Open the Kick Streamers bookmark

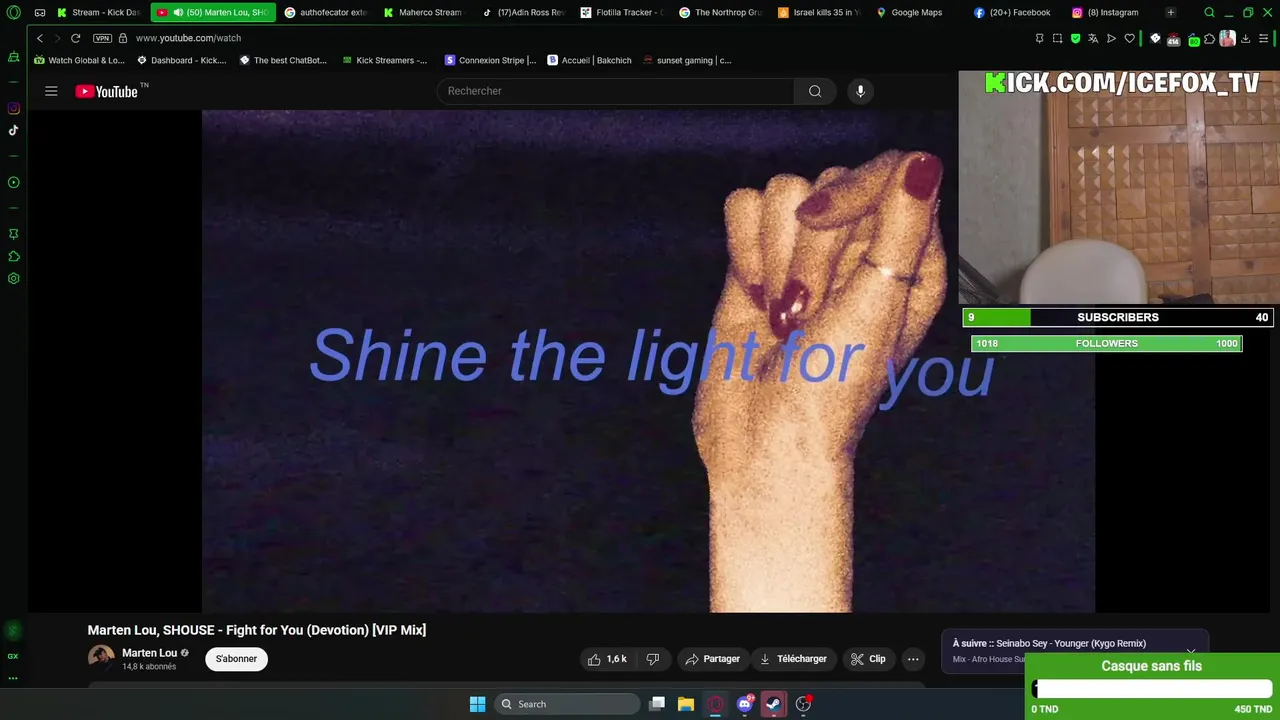[384, 60]
